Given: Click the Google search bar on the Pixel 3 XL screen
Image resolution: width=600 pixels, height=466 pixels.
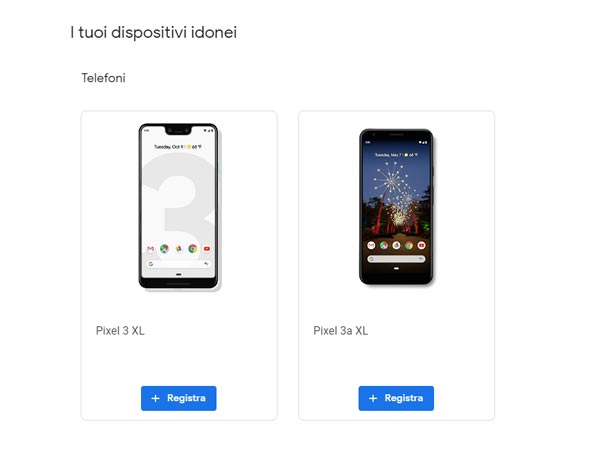Looking at the screenshot, I should tap(178, 264).
